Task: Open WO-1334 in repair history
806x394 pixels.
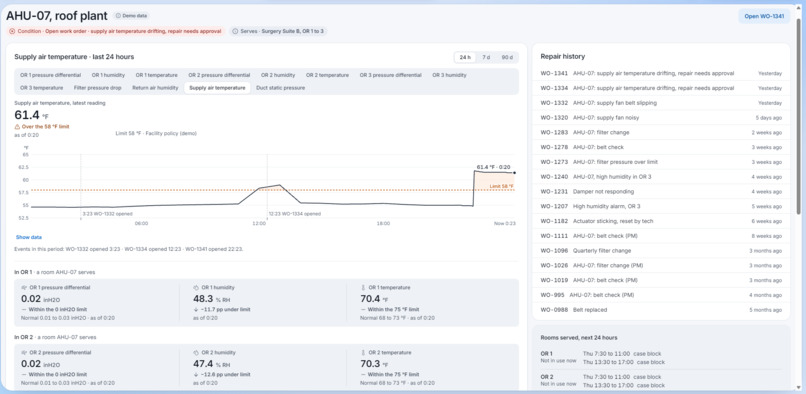Action: pos(661,88)
